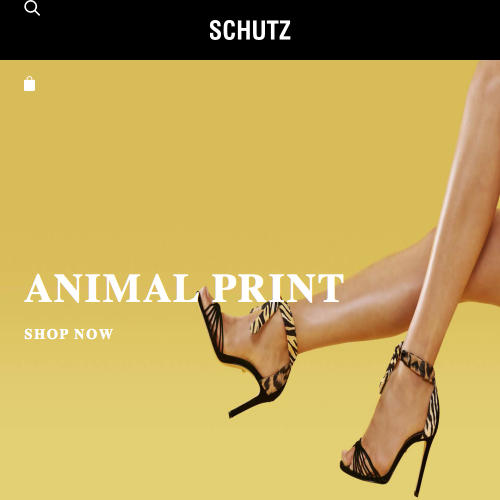Click the black toe straps of right sandal
500x500 pixels.
(362, 462)
